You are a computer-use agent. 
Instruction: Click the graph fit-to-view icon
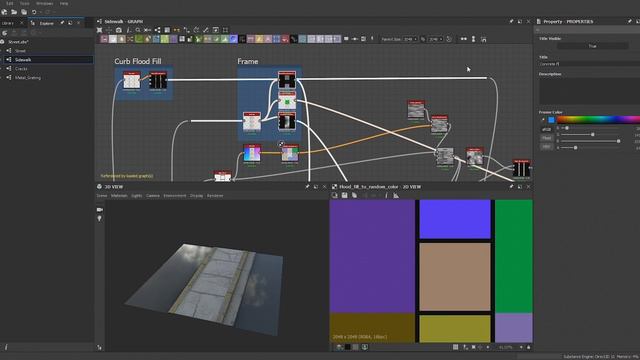99,30
